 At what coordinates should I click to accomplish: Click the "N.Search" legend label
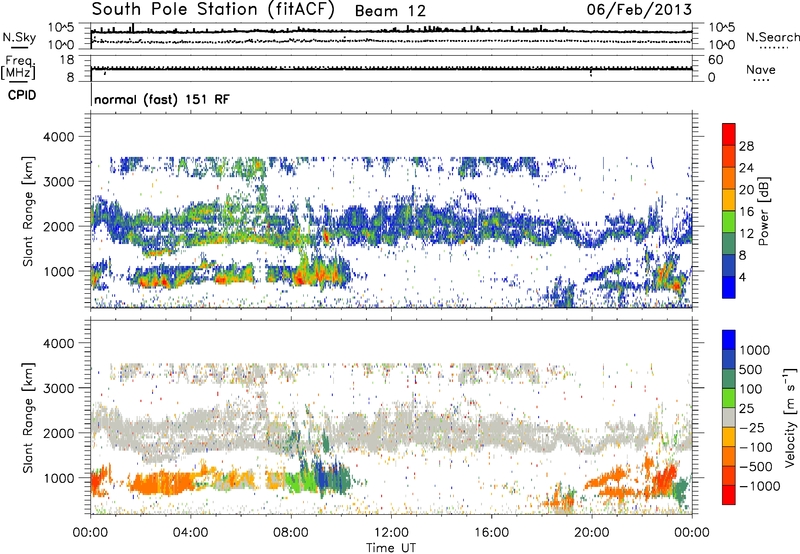click(x=772, y=37)
